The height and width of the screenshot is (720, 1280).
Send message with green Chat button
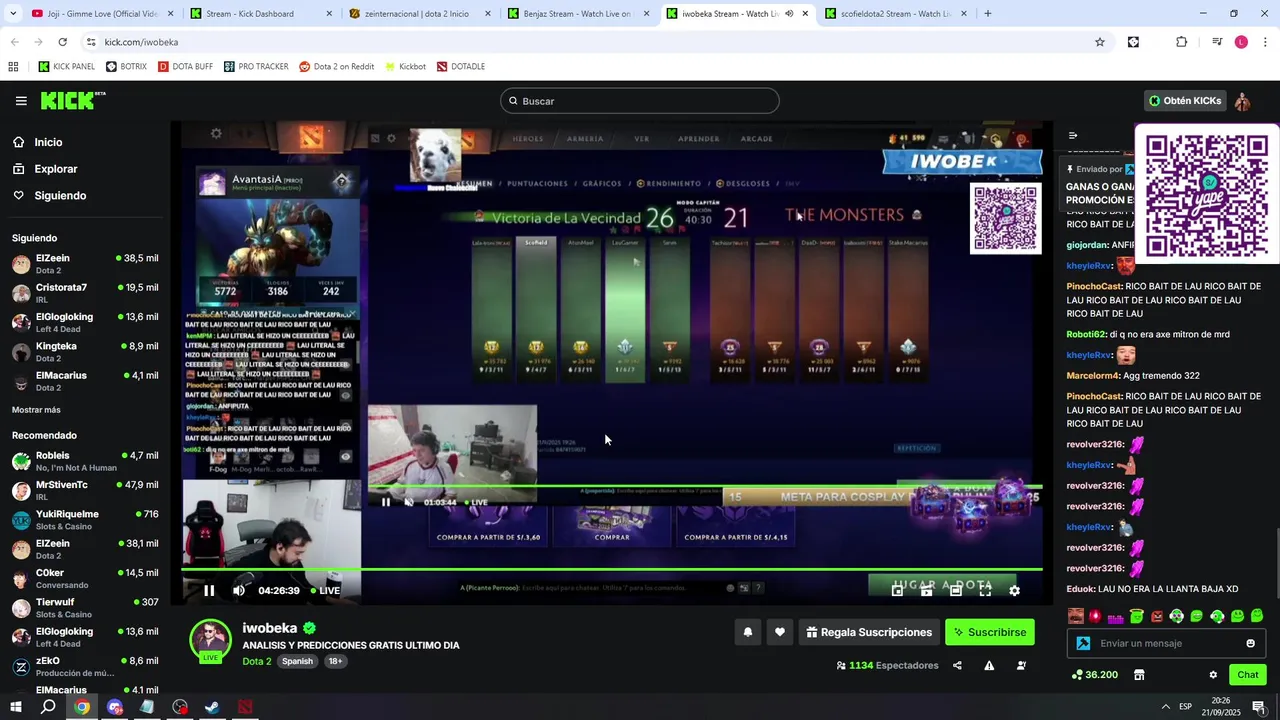coord(1247,675)
